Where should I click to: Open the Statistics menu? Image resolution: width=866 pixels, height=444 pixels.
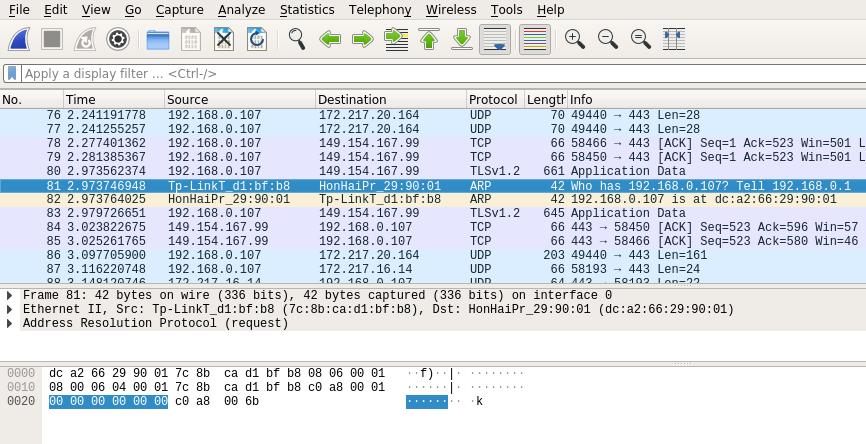pos(306,10)
